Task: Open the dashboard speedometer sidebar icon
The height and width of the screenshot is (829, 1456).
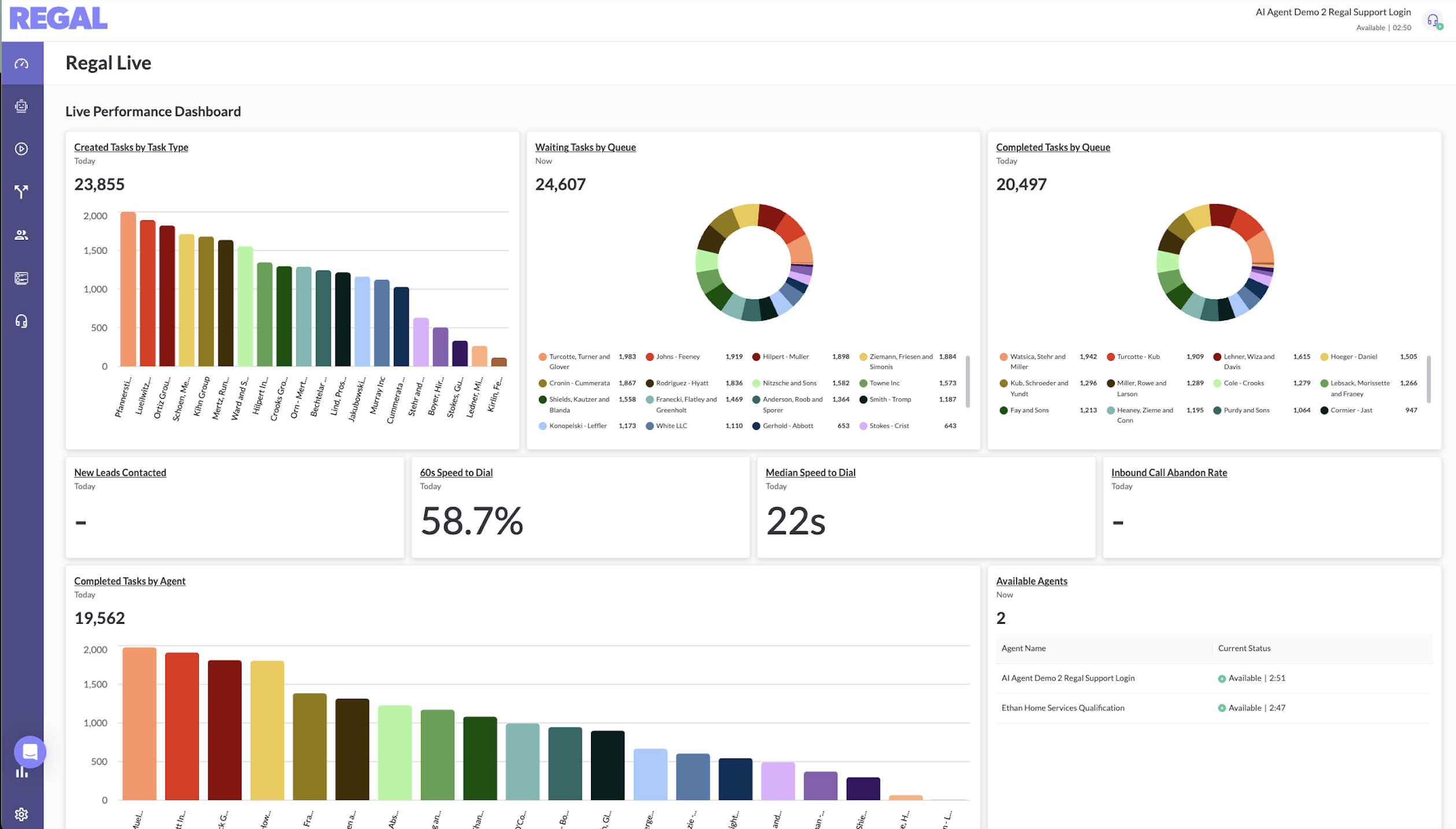Action: (x=21, y=64)
